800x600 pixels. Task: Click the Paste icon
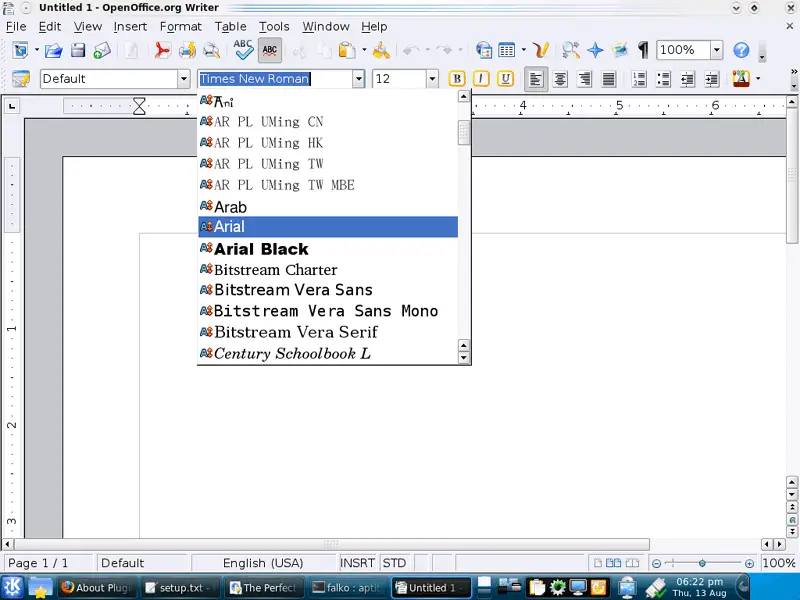347,50
